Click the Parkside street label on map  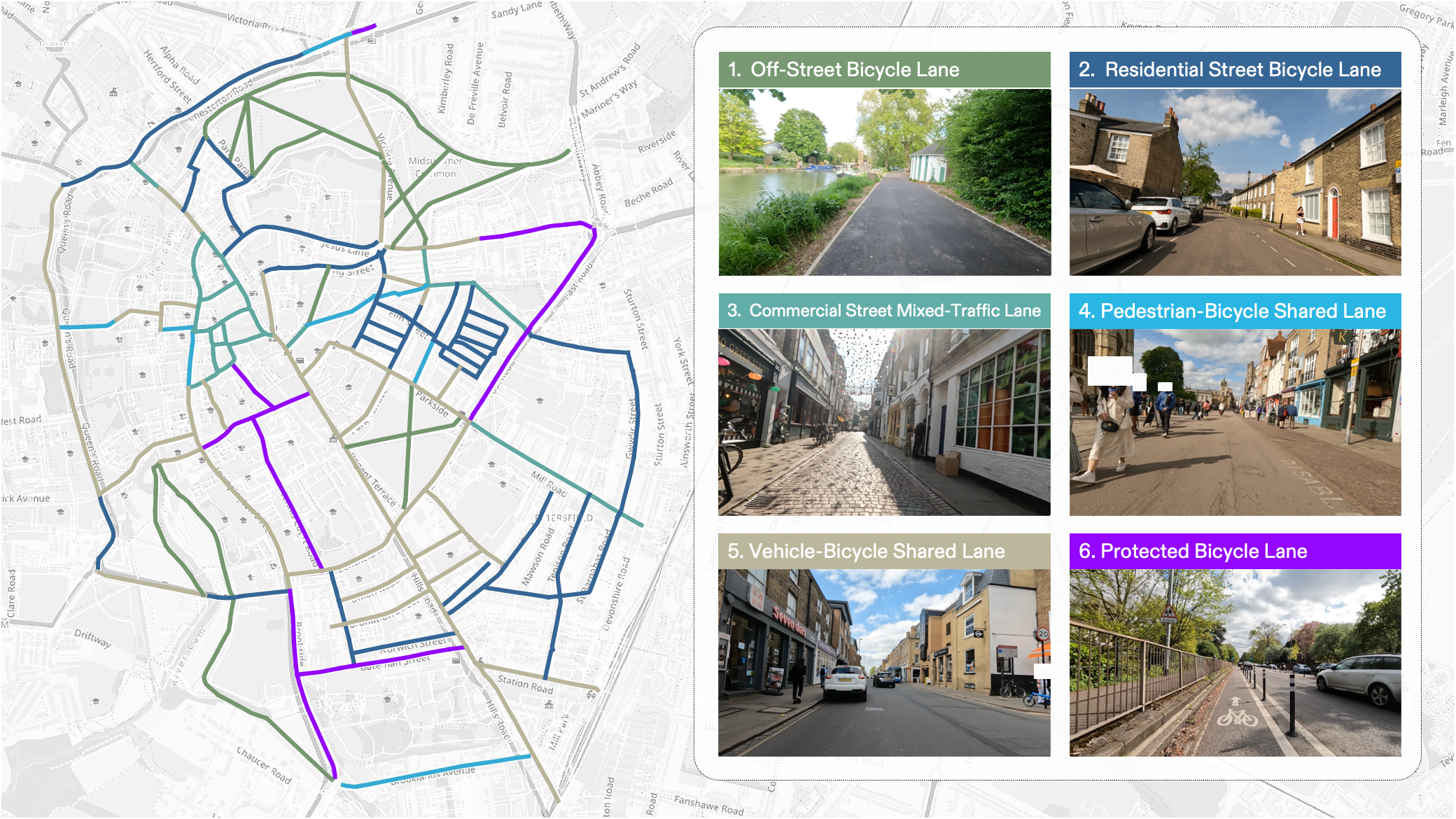[432, 404]
